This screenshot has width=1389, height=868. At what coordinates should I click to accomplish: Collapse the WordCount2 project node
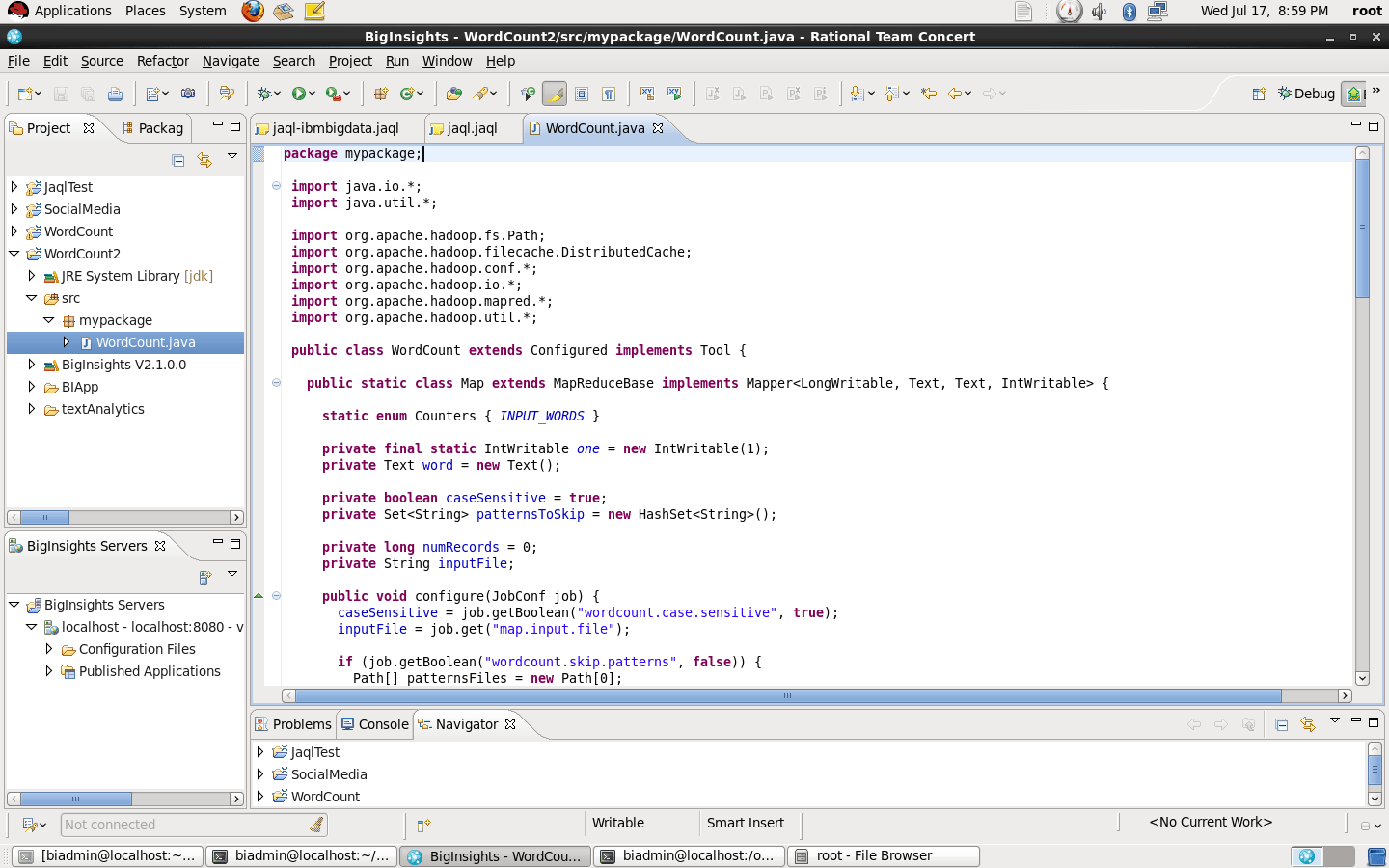pyautogui.click(x=14, y=254)
